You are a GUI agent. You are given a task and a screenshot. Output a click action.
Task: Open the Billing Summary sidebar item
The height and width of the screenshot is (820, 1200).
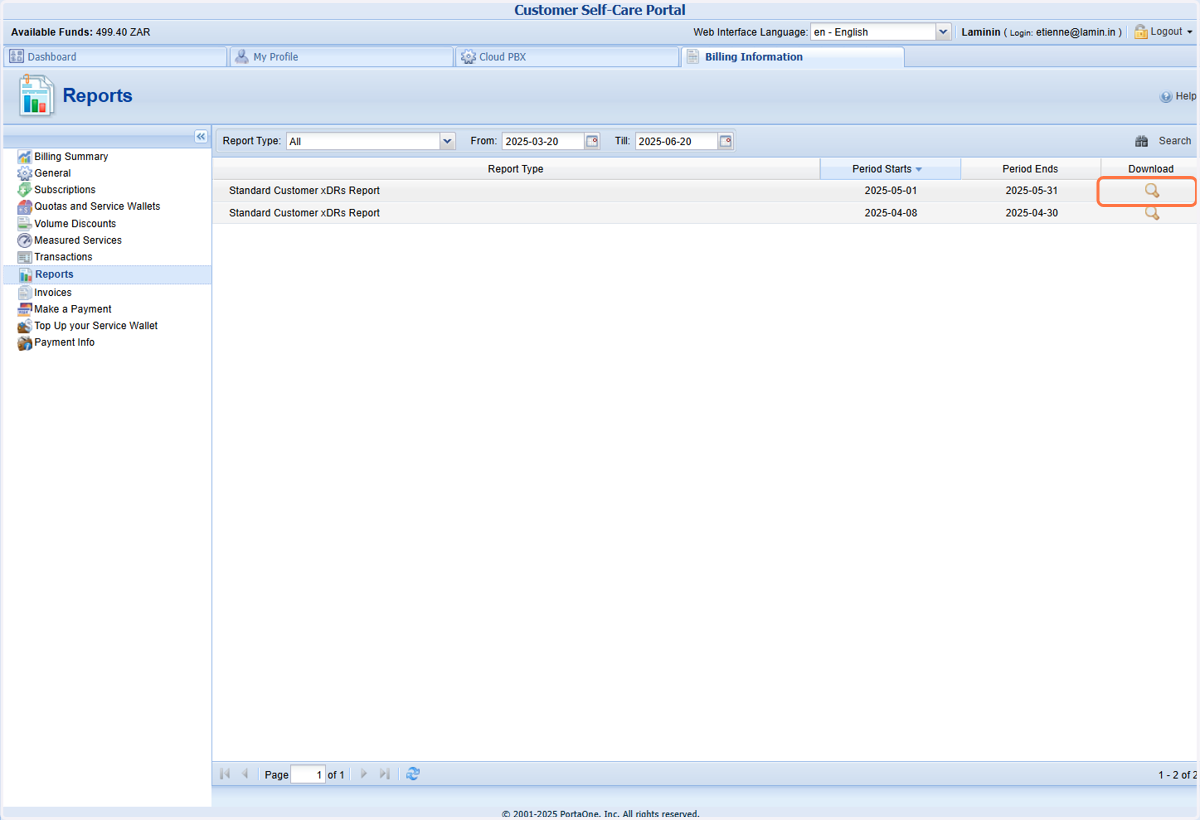[x=71, y=157]
